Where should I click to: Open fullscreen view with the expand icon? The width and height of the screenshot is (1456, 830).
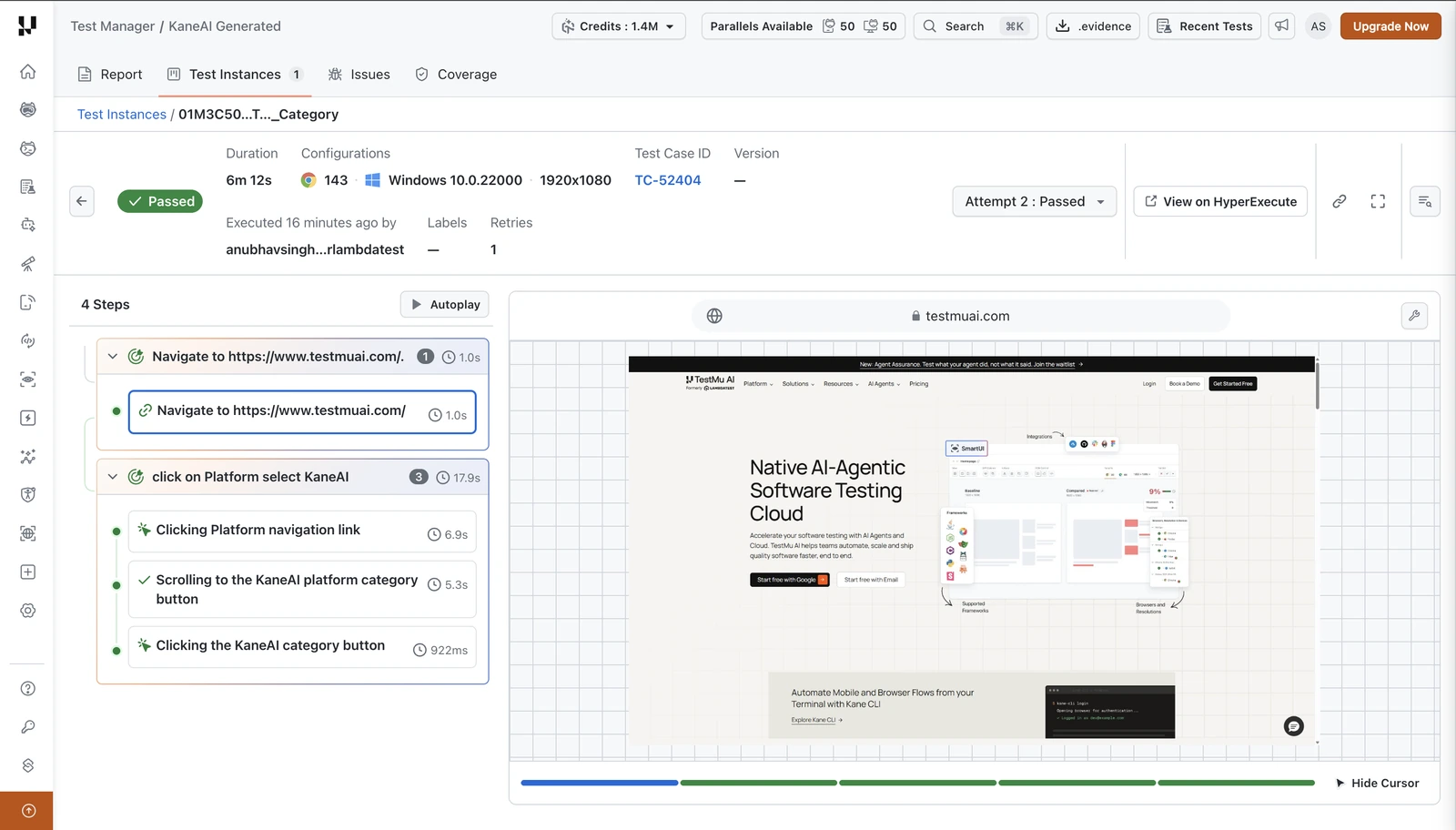click(1378, 201)
